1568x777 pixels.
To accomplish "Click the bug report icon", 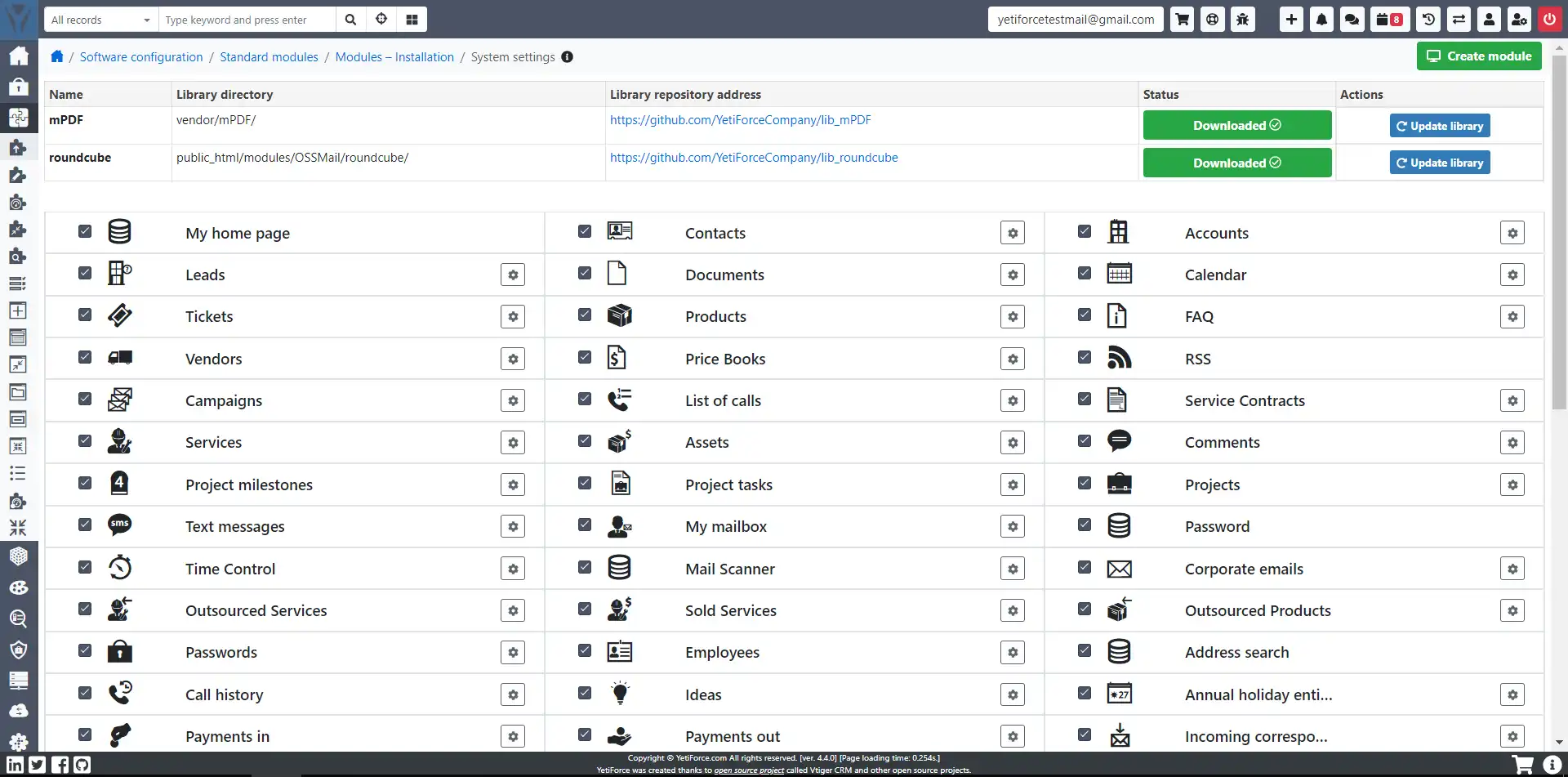I will tap(1243, 20).
